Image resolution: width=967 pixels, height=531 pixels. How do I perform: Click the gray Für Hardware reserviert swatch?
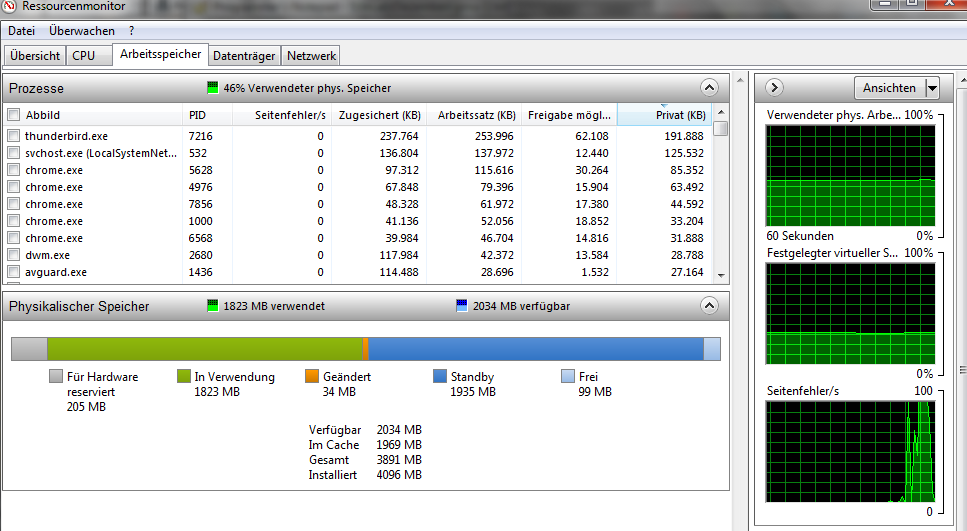click(56, 376)
